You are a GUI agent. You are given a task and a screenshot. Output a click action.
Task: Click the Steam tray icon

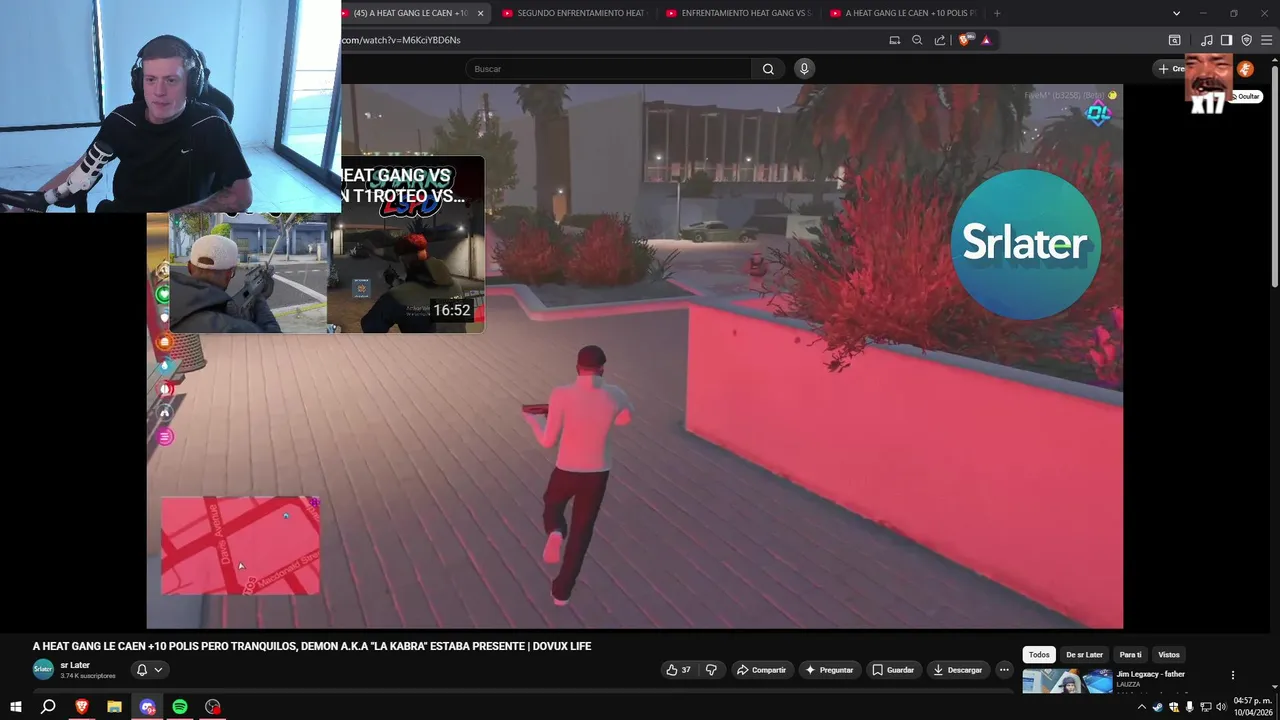coord(1157,707)
